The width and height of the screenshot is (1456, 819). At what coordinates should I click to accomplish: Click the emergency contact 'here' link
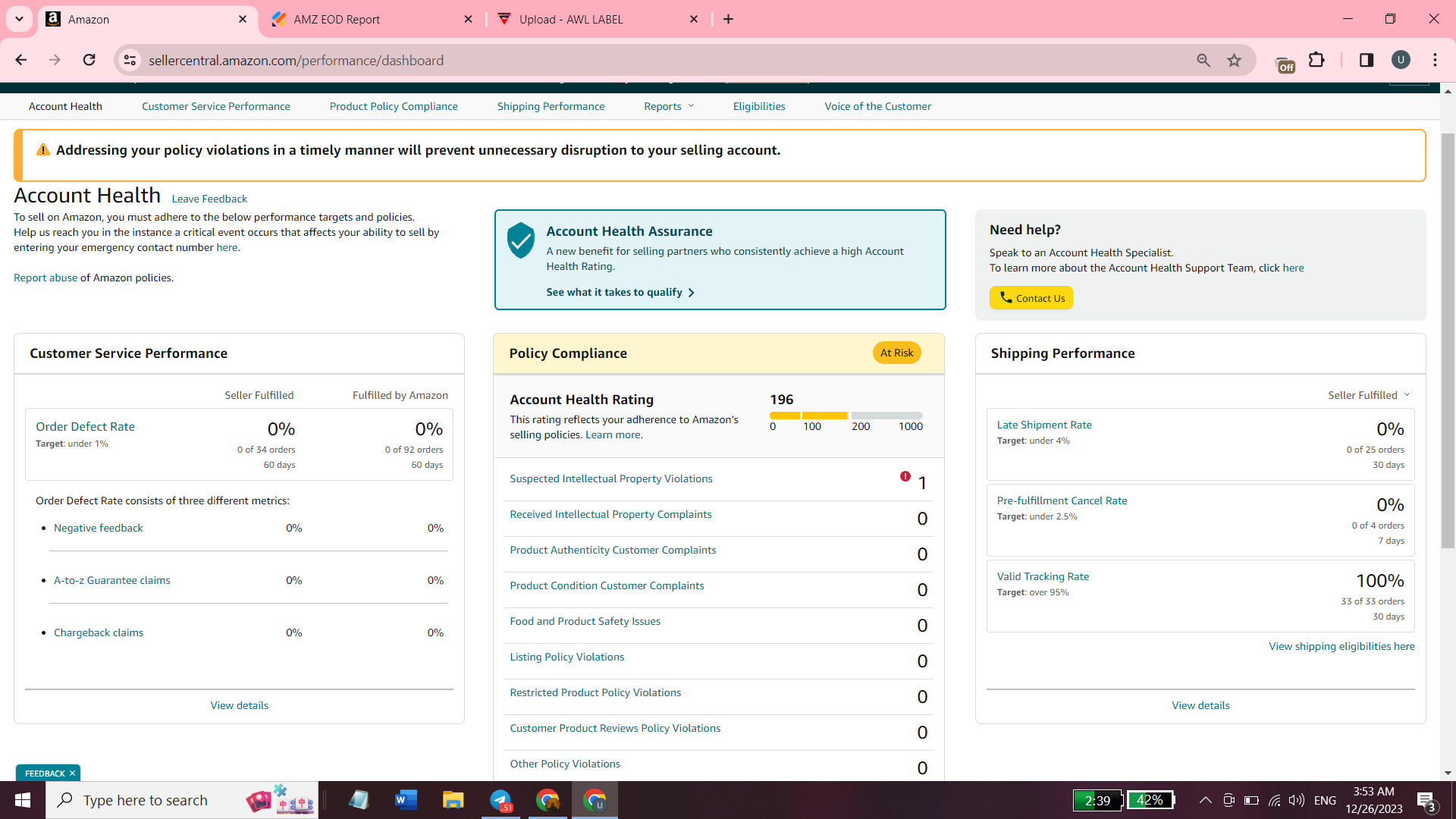tap(227, 247)
